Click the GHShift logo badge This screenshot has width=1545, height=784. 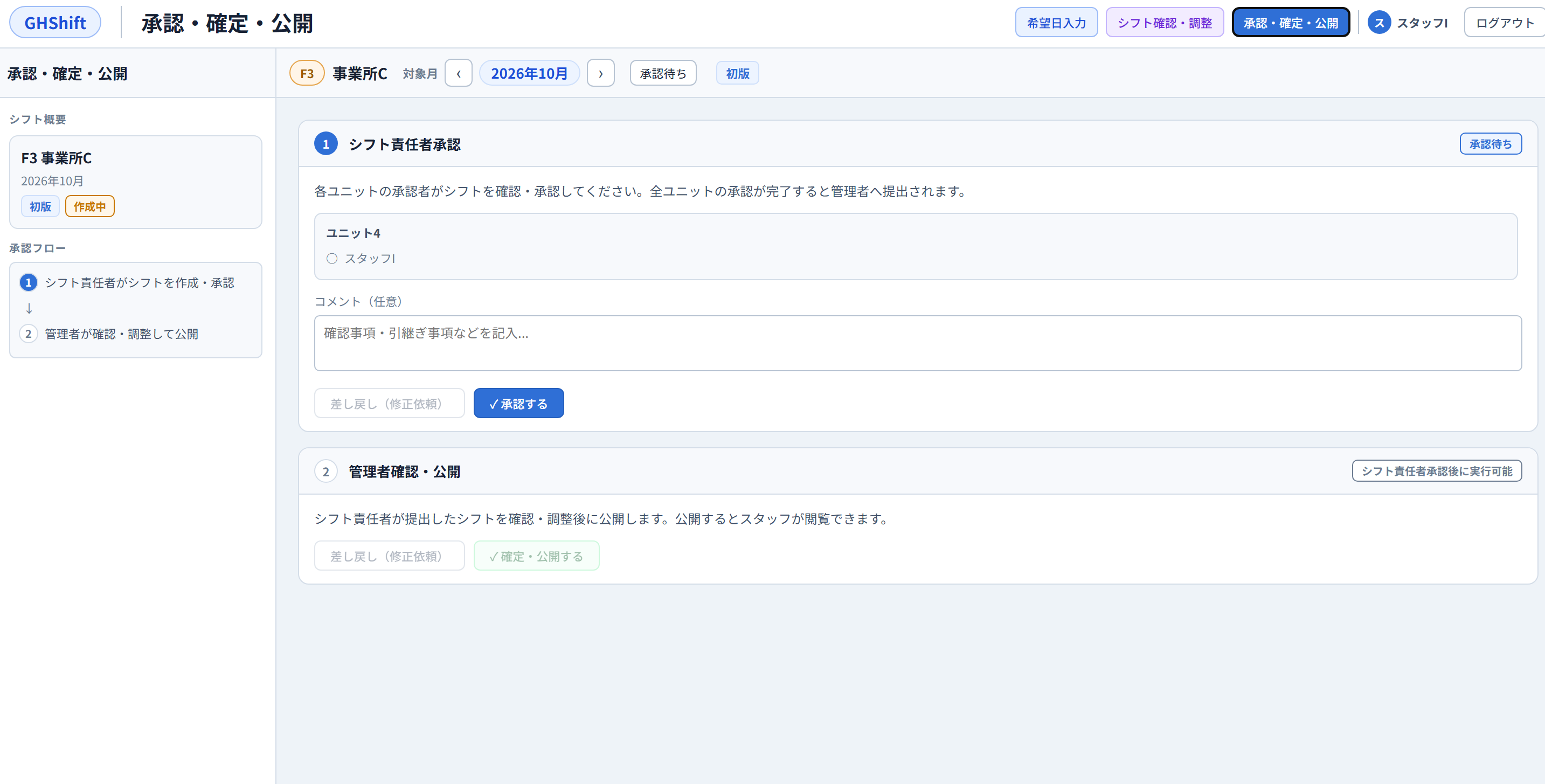pyautogui.click(x=55, y=23)
